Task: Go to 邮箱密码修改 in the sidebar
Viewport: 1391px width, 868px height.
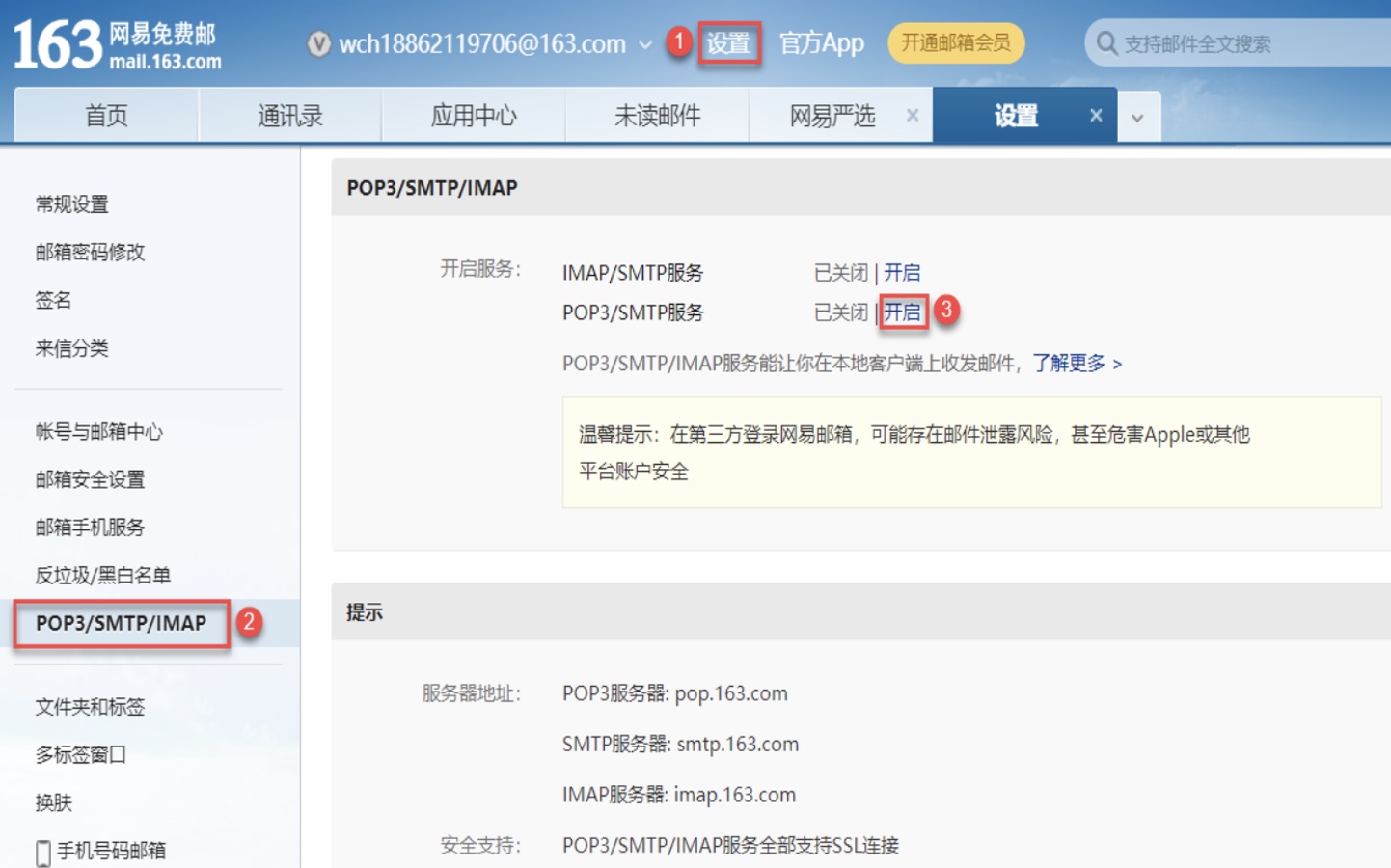Action: coord(90,253)
